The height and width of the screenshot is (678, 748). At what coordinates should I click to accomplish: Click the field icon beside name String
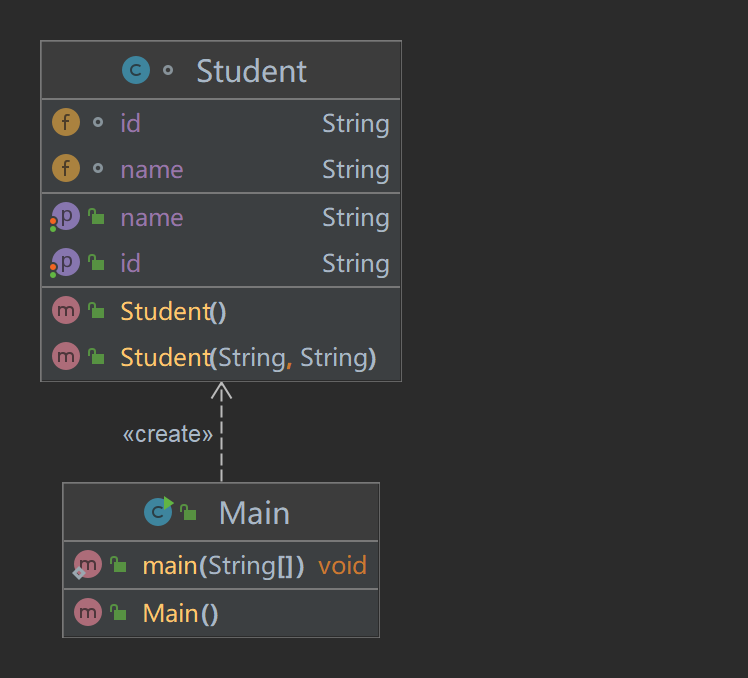[x=65, y=169]
